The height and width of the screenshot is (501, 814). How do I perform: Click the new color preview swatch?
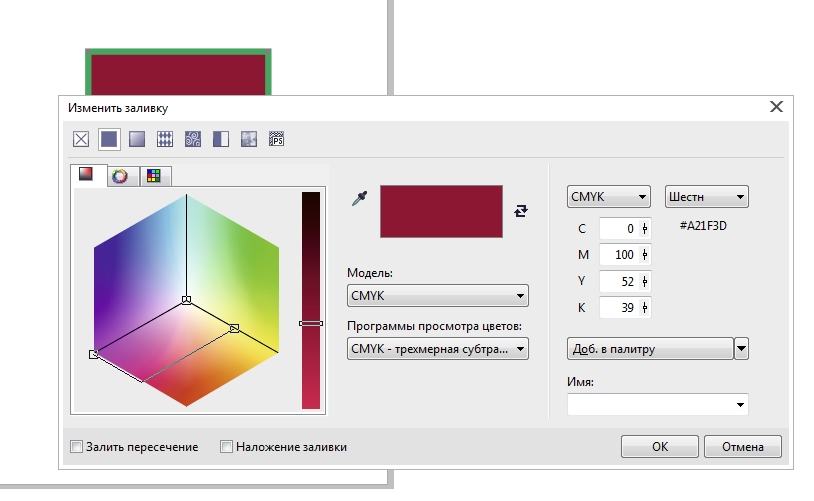click(x=441, y=211)
